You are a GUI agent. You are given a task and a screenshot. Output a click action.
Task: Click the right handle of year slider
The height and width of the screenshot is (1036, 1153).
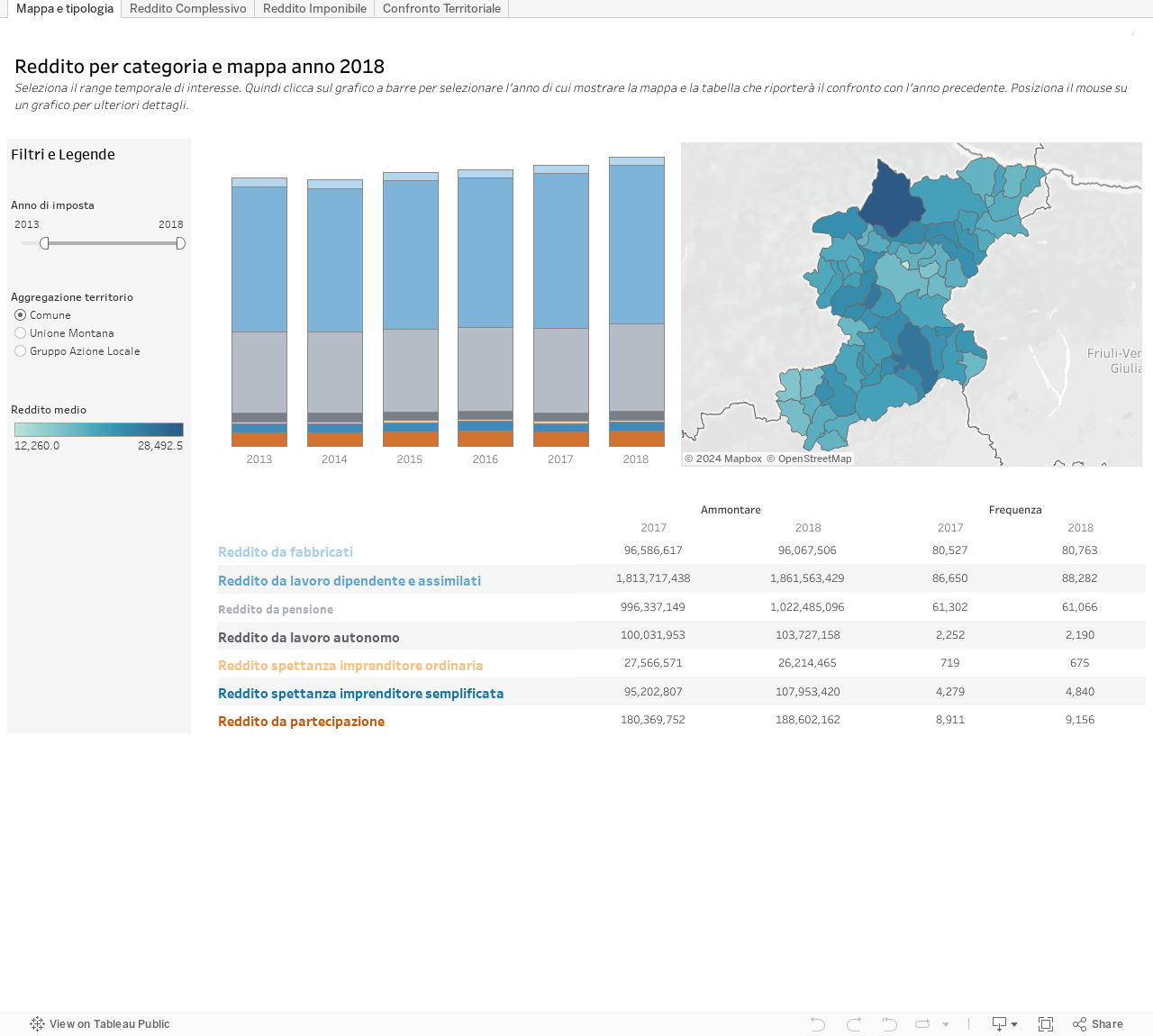(x=180, y=243)
